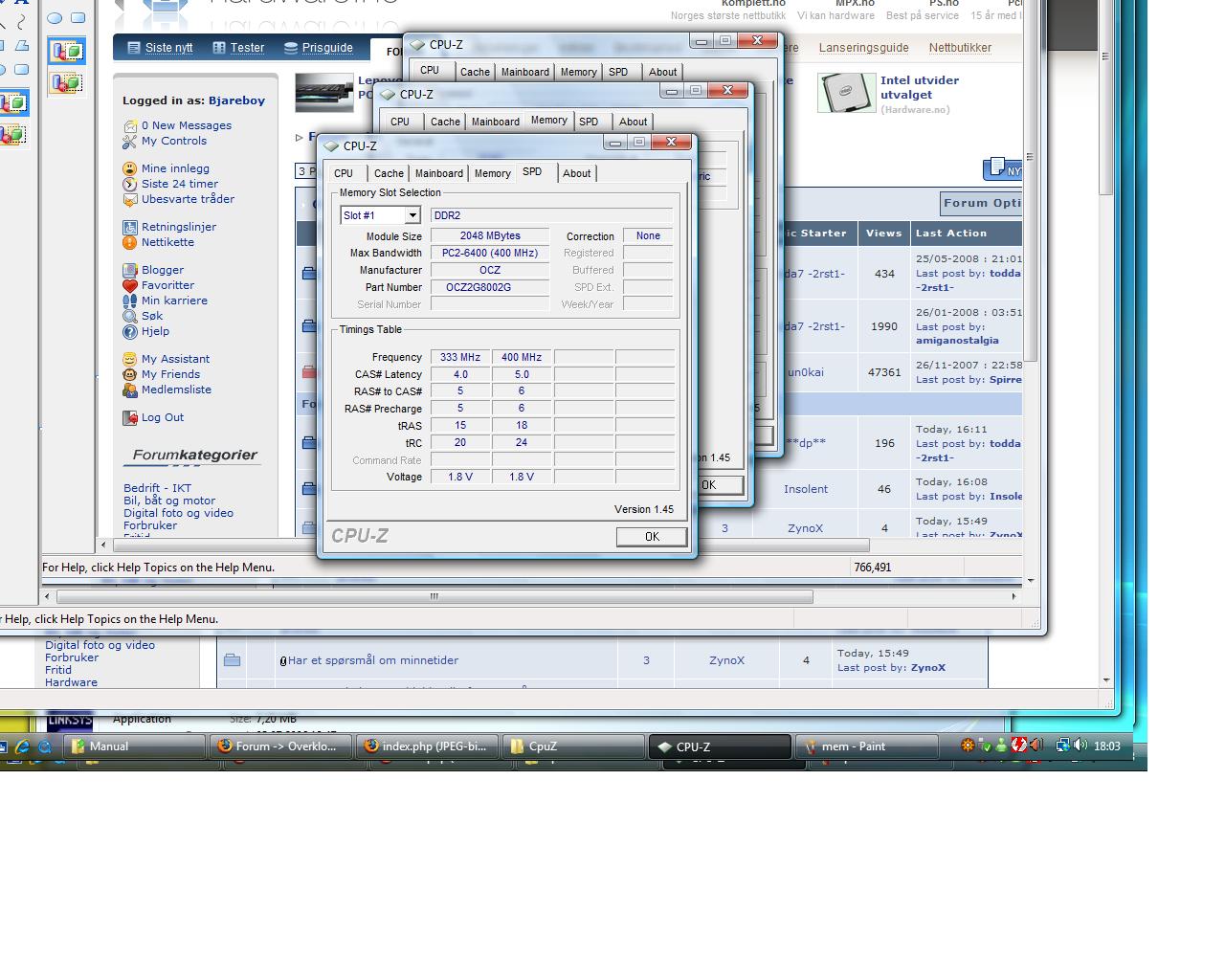The width and height of the screenshot is (1225, 980).
Task: Select About tab in rearmost CPU-Z window
Action: 662,72
